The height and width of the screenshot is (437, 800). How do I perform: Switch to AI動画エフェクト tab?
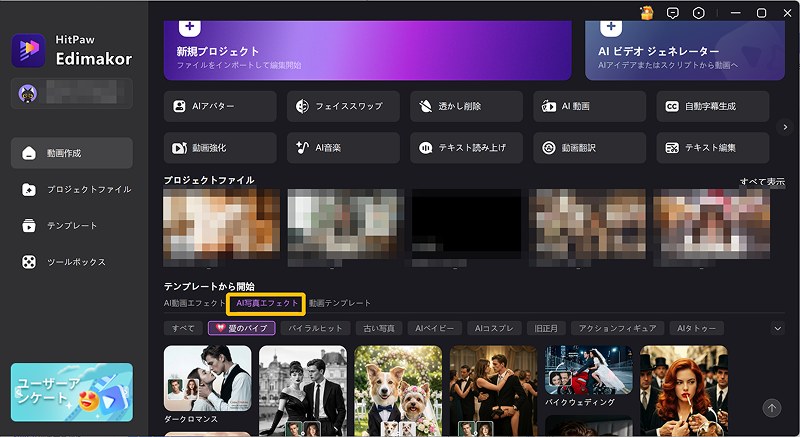[194, 303]
